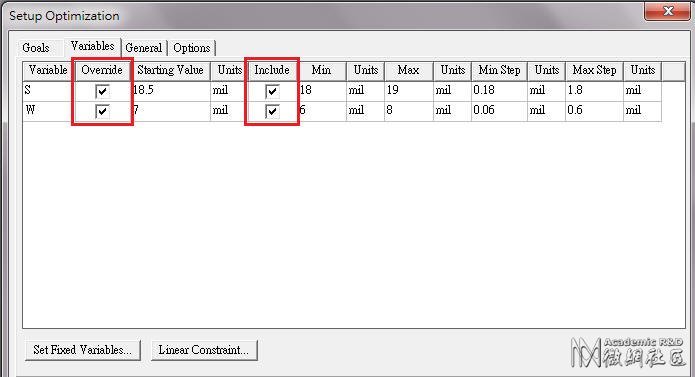The image size is (695, 377).
Task: Select Starting Value 18.5 cell for S
Action: click(171, 91)
